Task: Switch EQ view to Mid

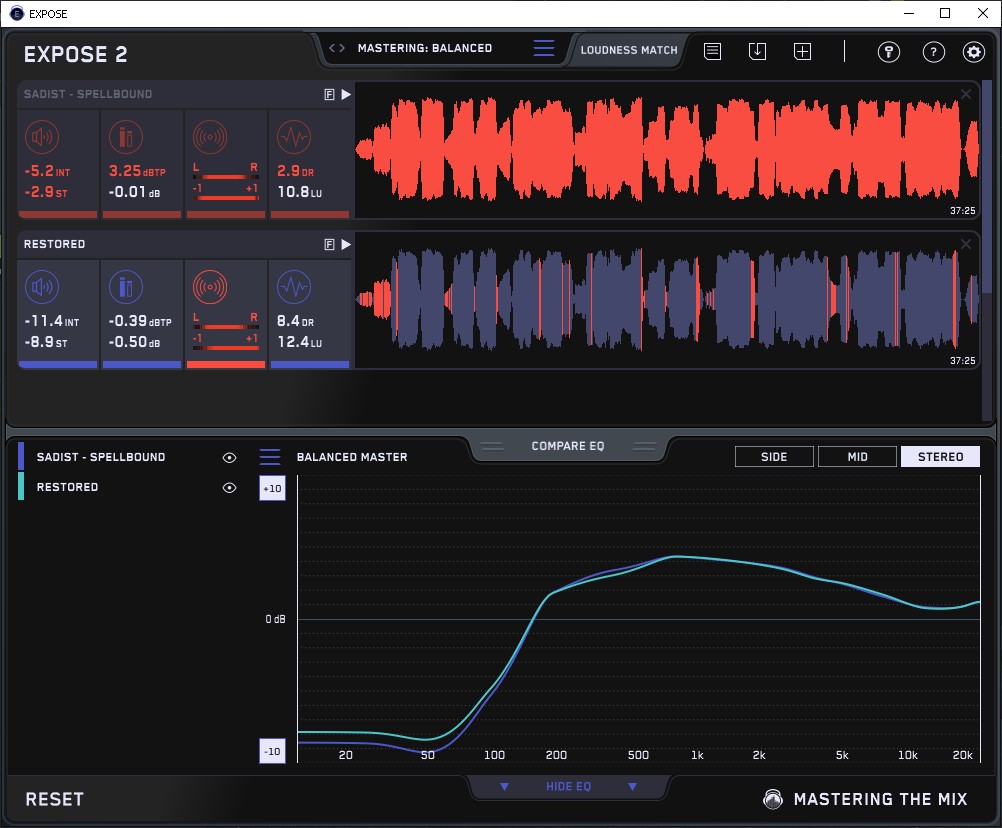Action: click(x=857, y=457)
